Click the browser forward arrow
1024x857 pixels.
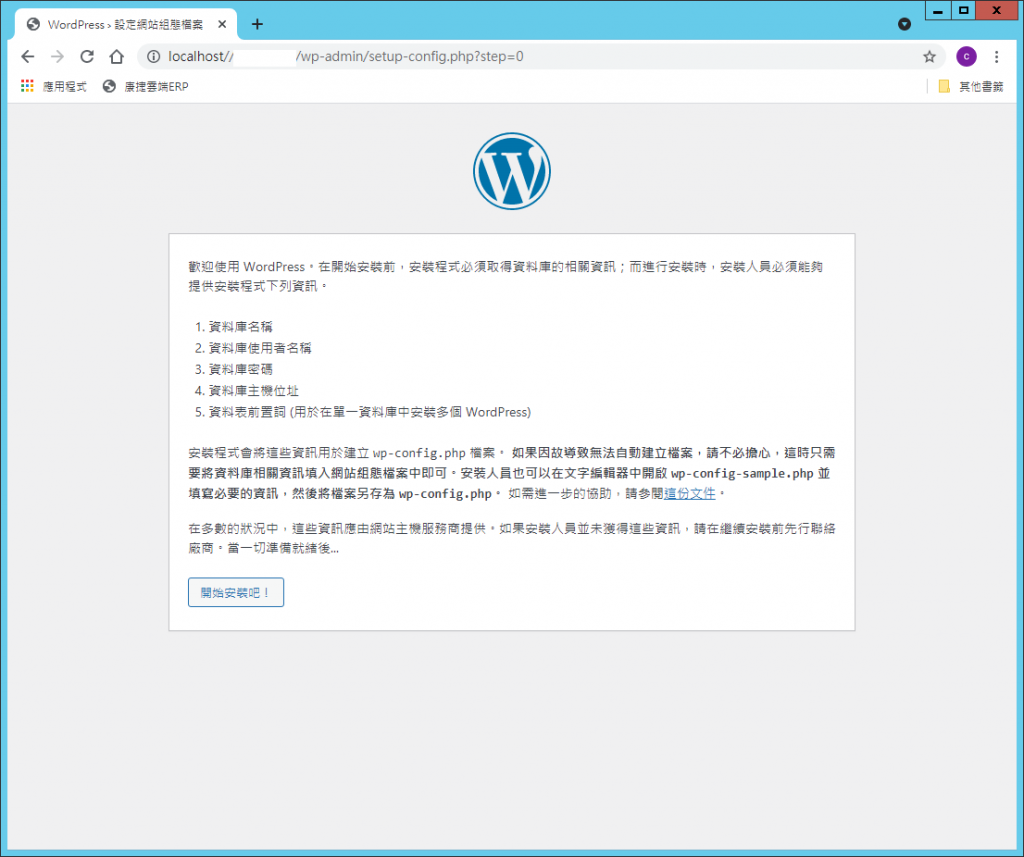[57, 57]
